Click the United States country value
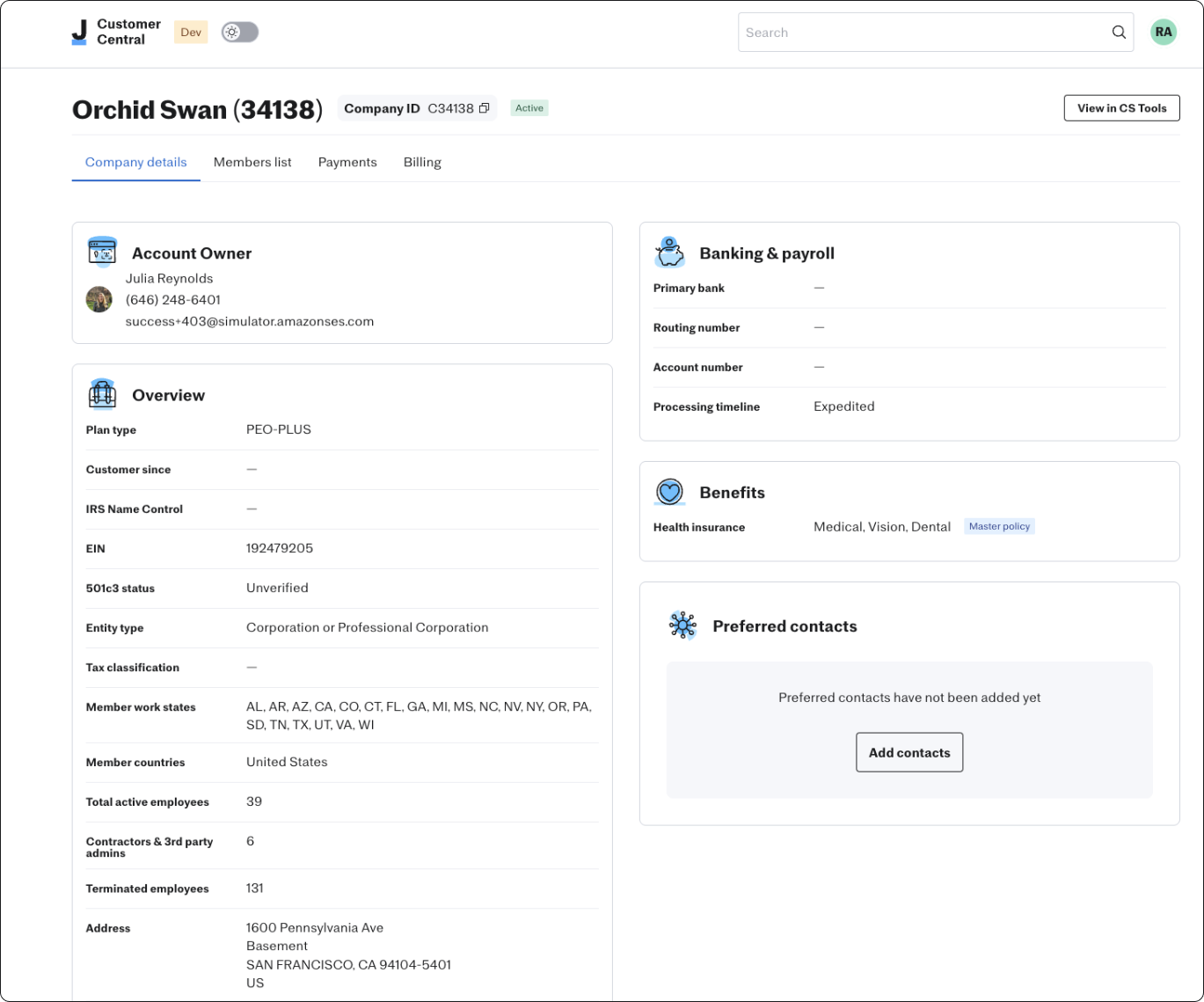 point(287,762)
